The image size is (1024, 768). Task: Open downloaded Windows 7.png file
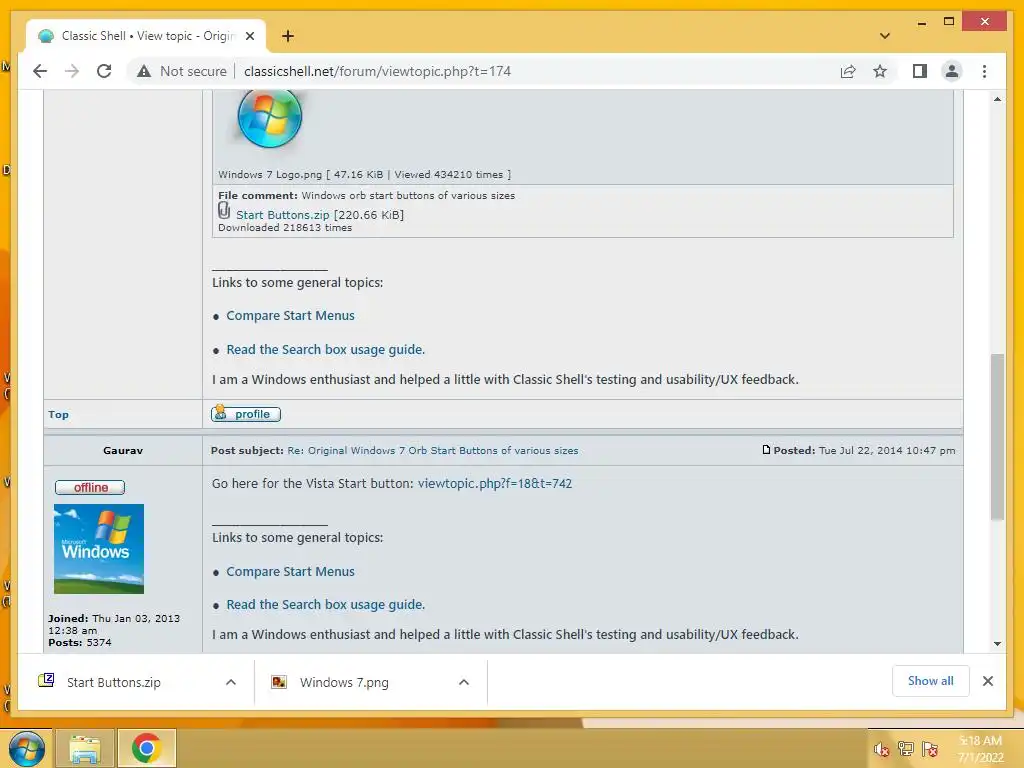point(344,682)
